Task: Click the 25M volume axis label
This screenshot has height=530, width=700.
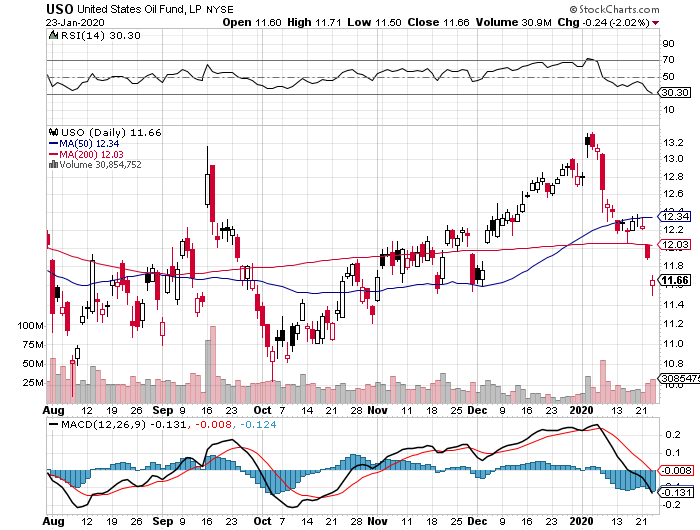Action: 33,383
